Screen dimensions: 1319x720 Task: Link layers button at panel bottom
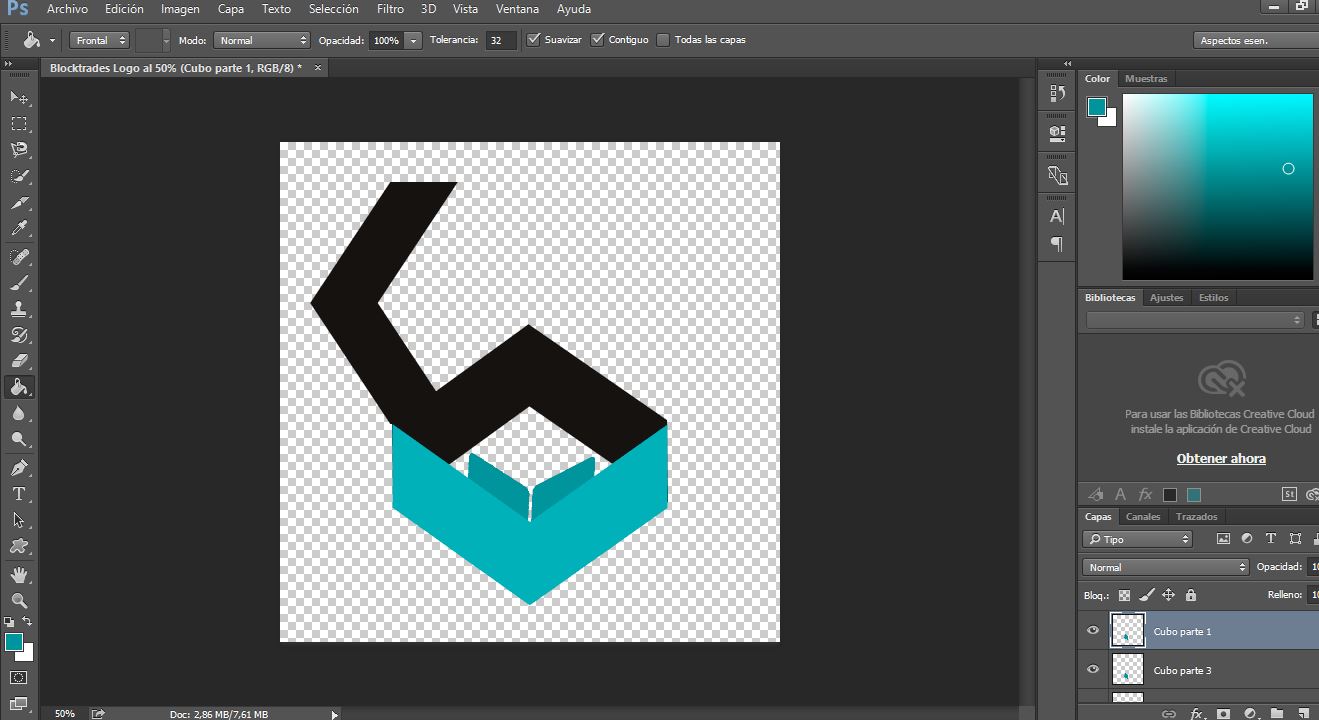pos(1168,713)
